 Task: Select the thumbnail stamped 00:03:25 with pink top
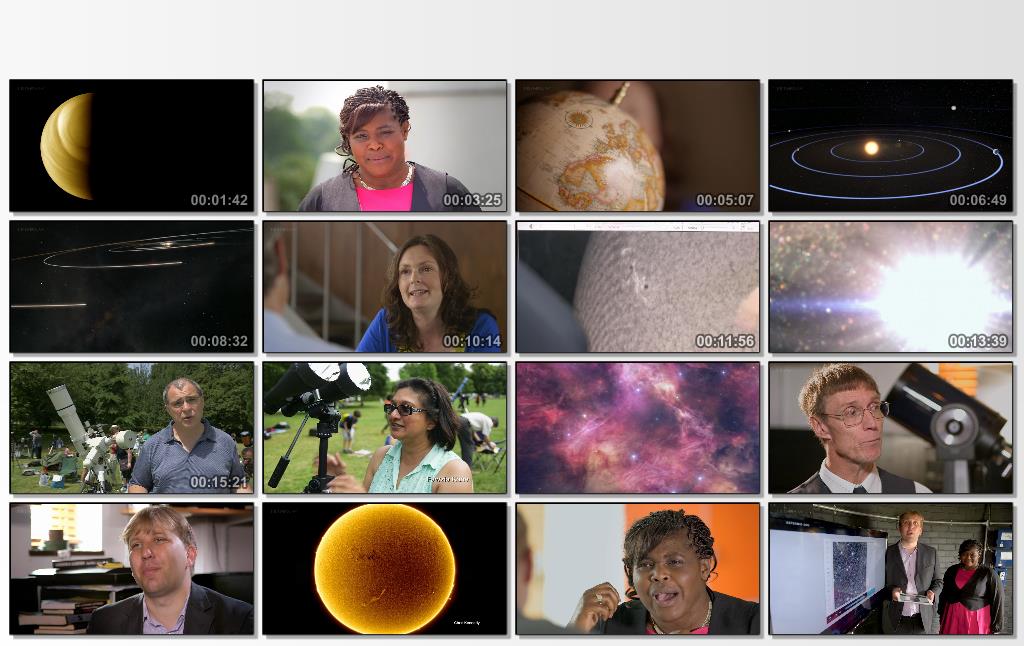click(385, 146)
